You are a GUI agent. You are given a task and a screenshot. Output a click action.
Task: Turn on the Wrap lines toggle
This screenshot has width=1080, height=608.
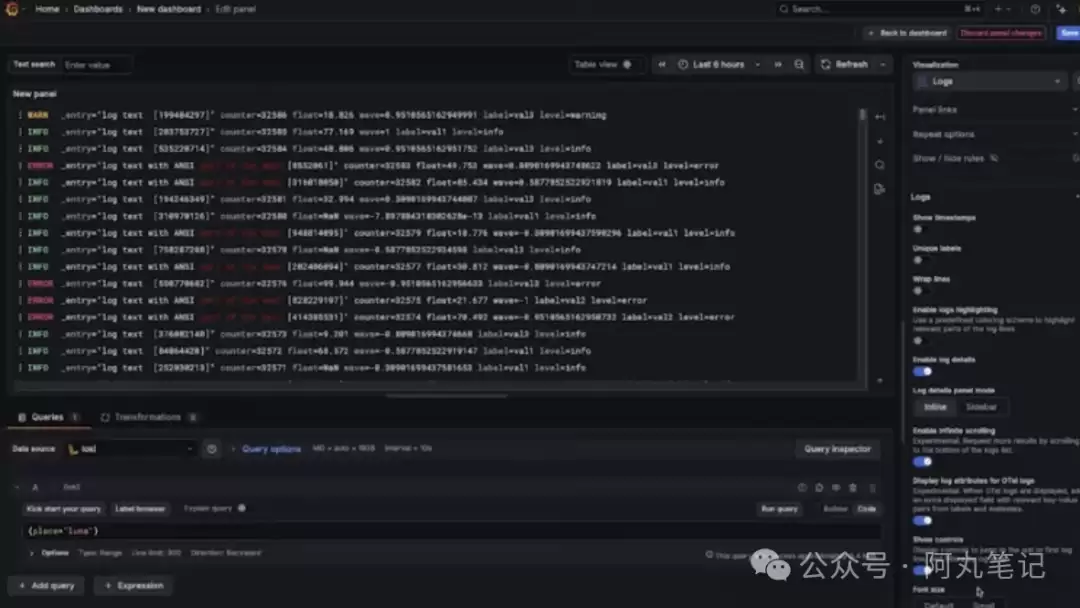[x=919, y=291]
